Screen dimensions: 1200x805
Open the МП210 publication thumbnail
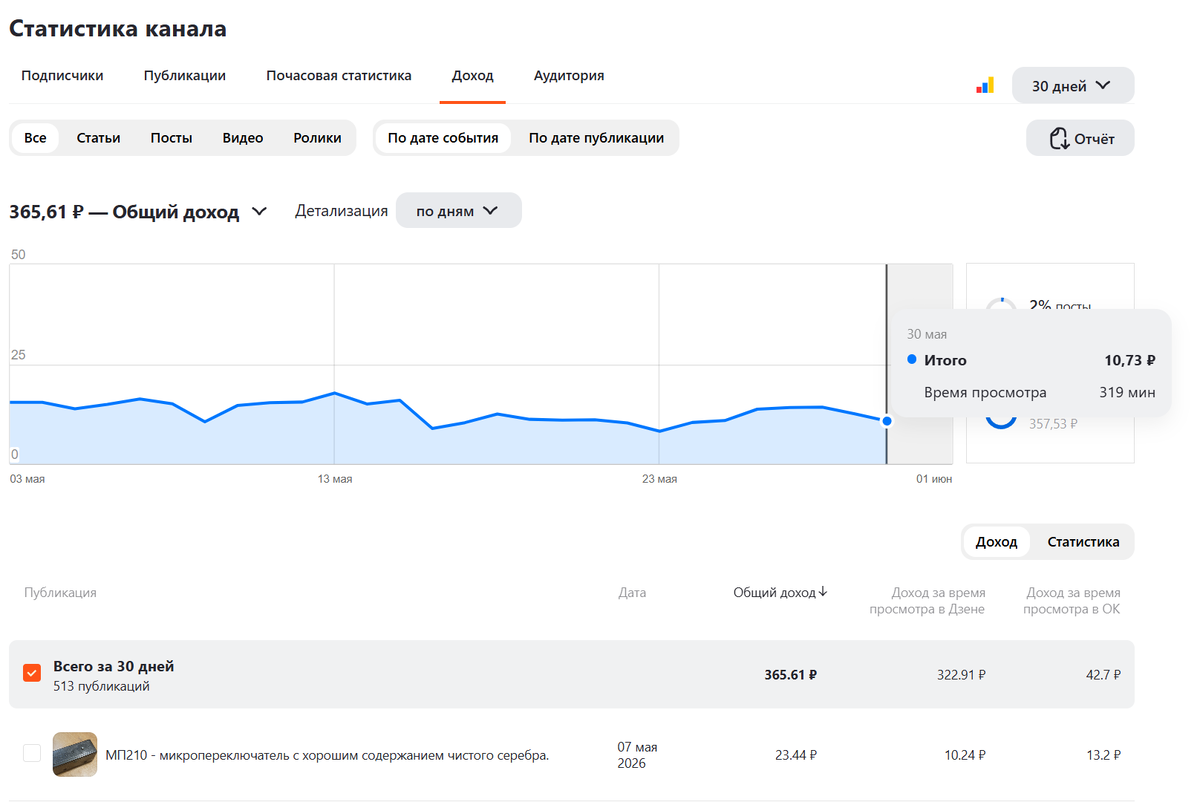tap(75, 755)
